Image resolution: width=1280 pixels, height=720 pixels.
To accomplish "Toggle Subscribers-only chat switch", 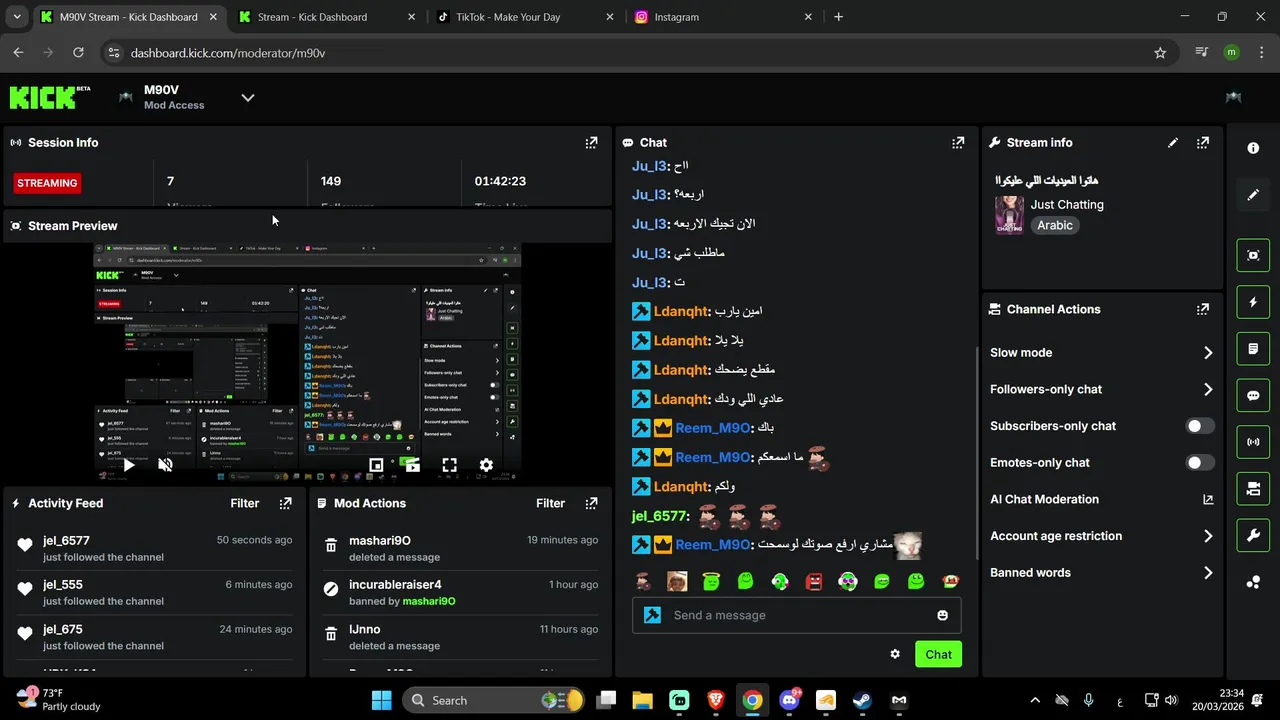I will tap(1200, 426).
